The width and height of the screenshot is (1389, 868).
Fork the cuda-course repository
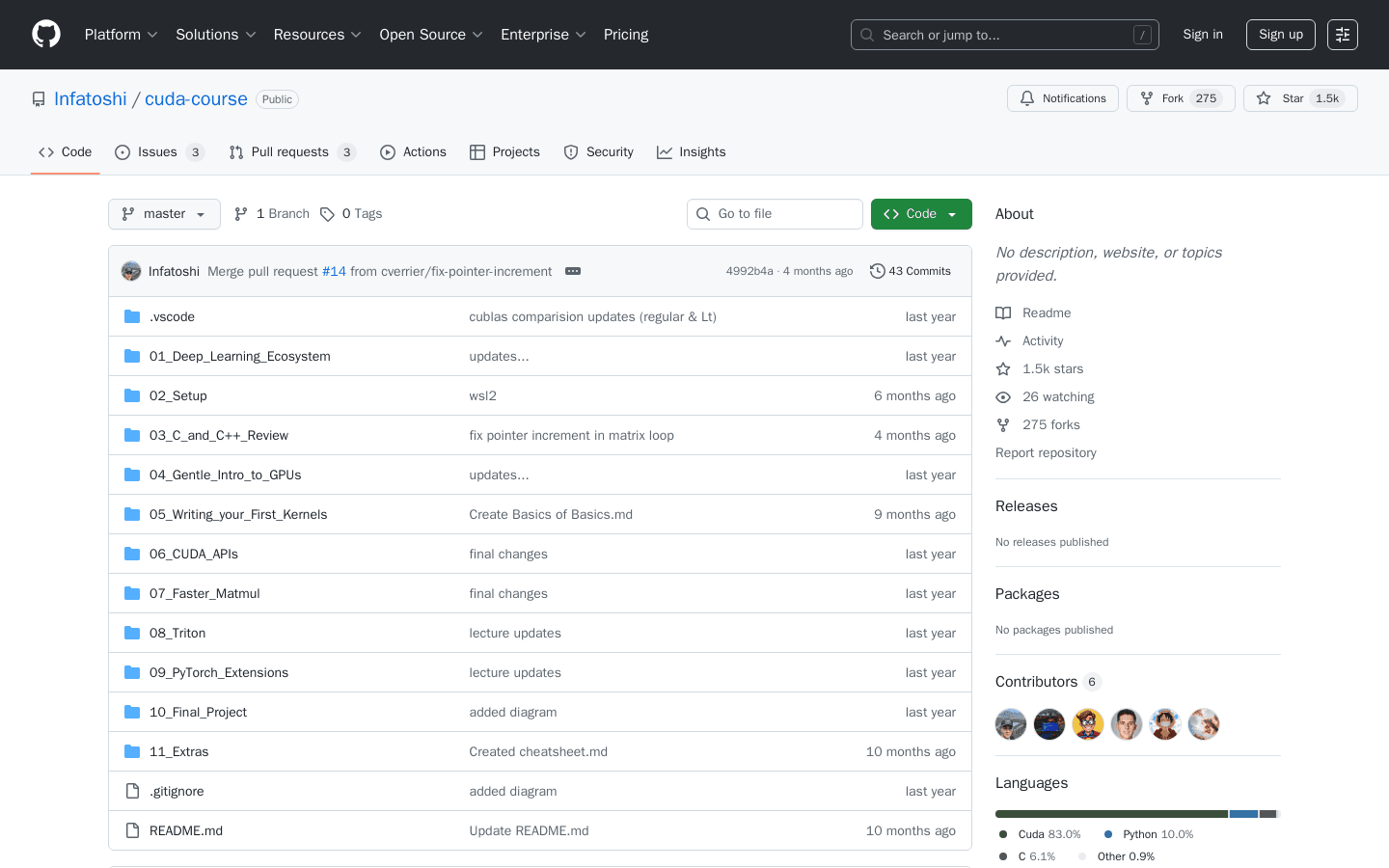point(1181,98)
